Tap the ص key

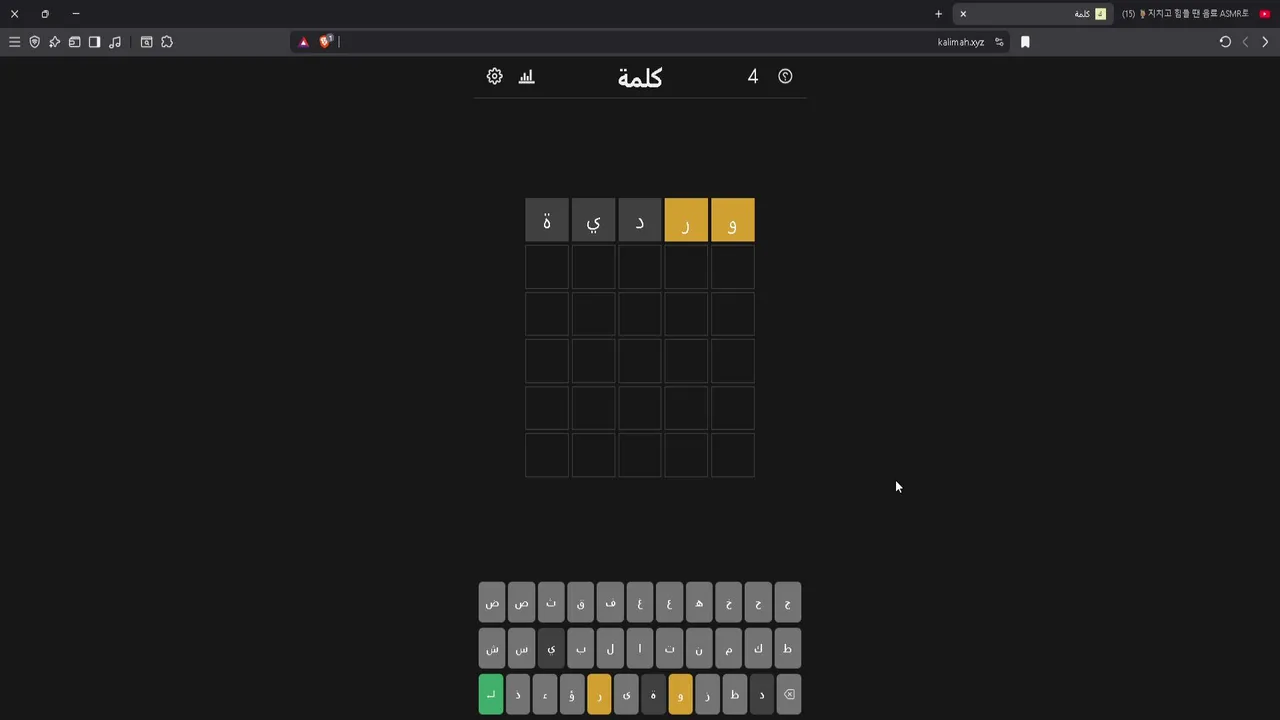click(521, 603)
